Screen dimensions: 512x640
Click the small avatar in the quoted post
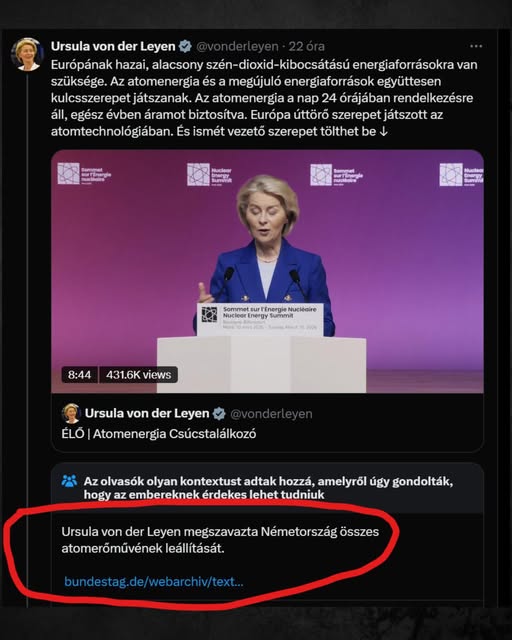point(71,413)
